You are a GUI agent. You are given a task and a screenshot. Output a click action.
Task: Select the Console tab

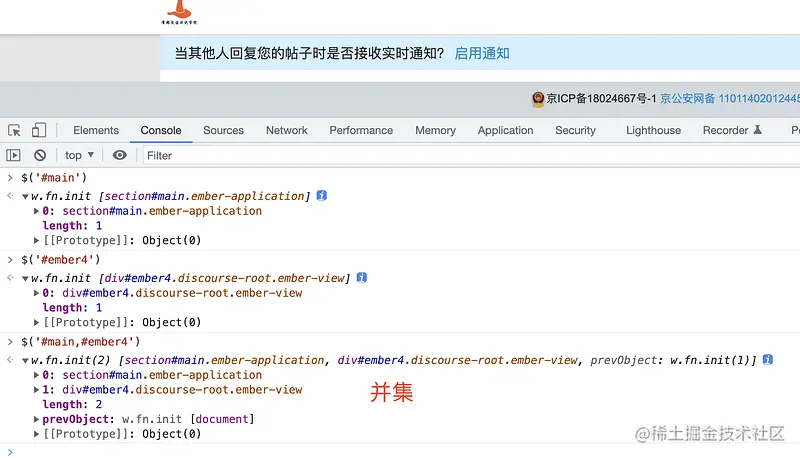point(161,131)
